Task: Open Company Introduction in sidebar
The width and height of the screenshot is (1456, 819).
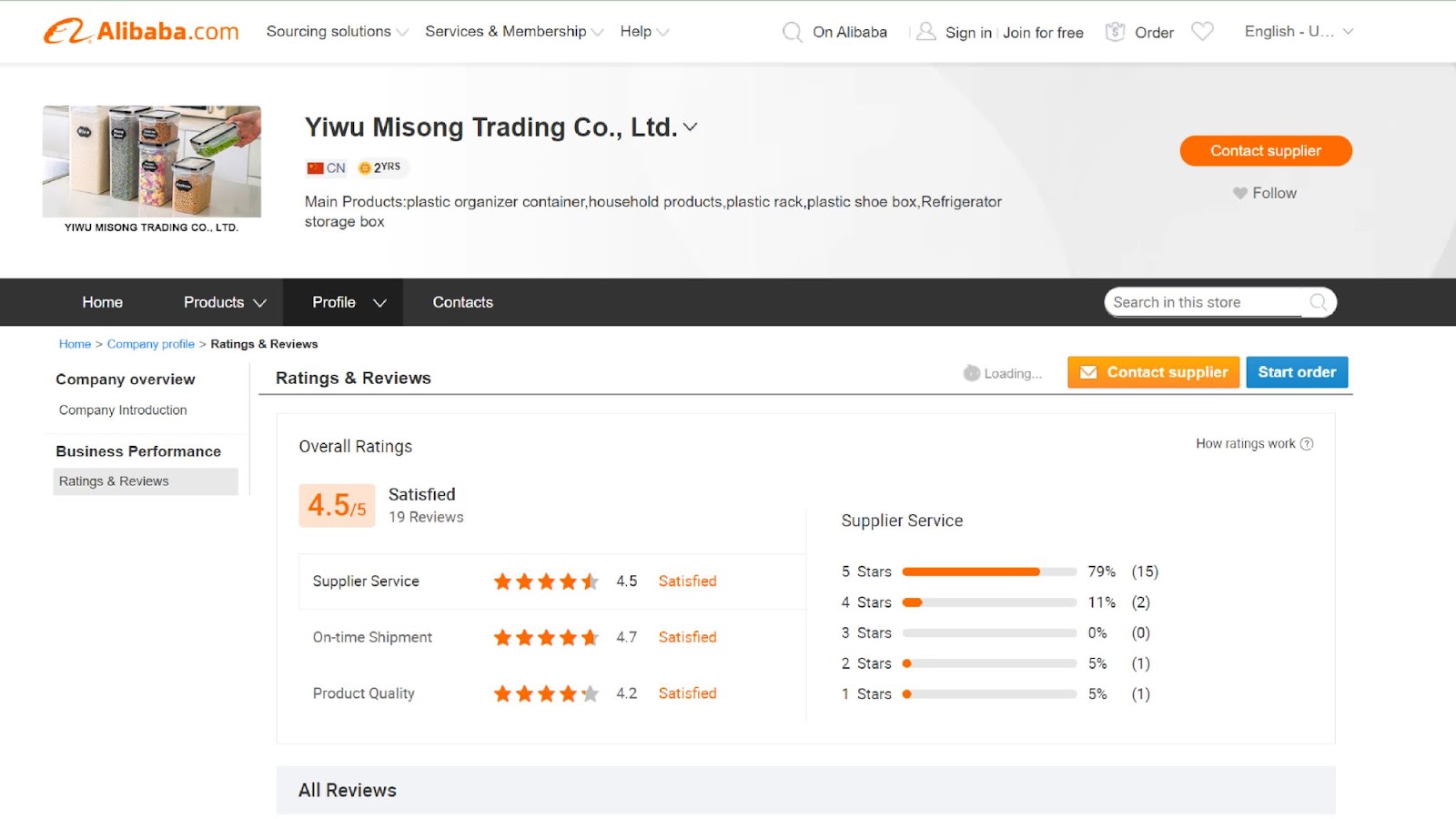Action: pyautogui.click(x=123, y=410)
